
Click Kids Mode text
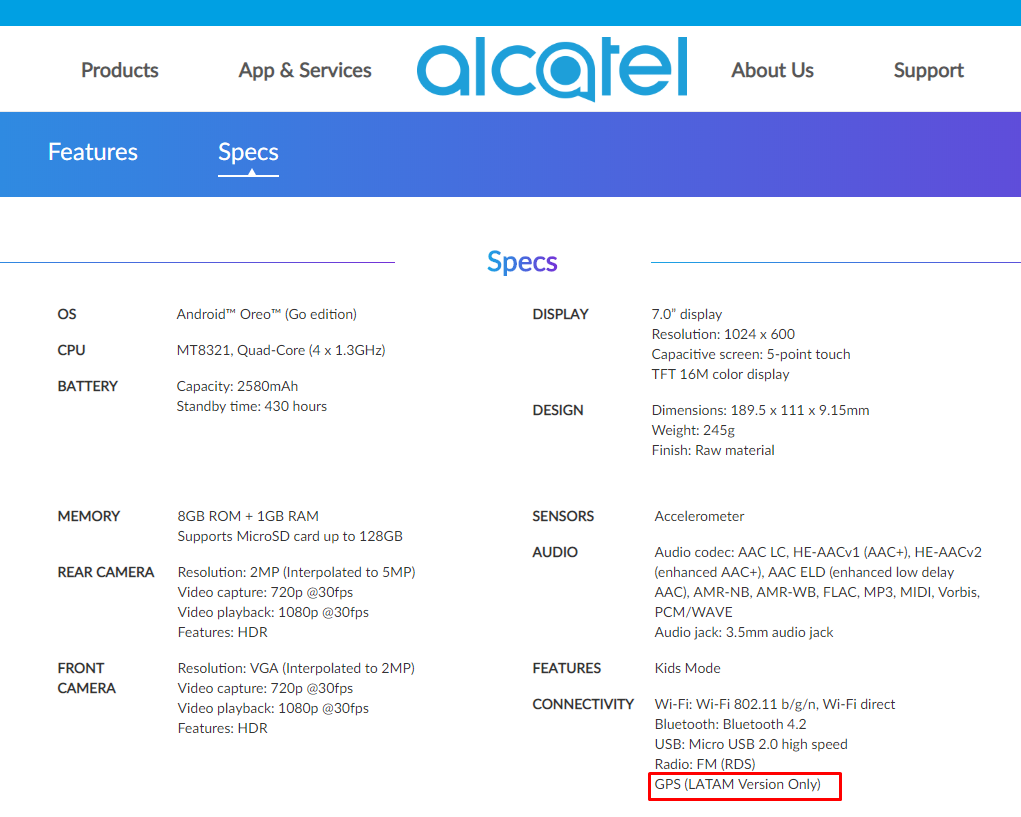click(688, 668)
